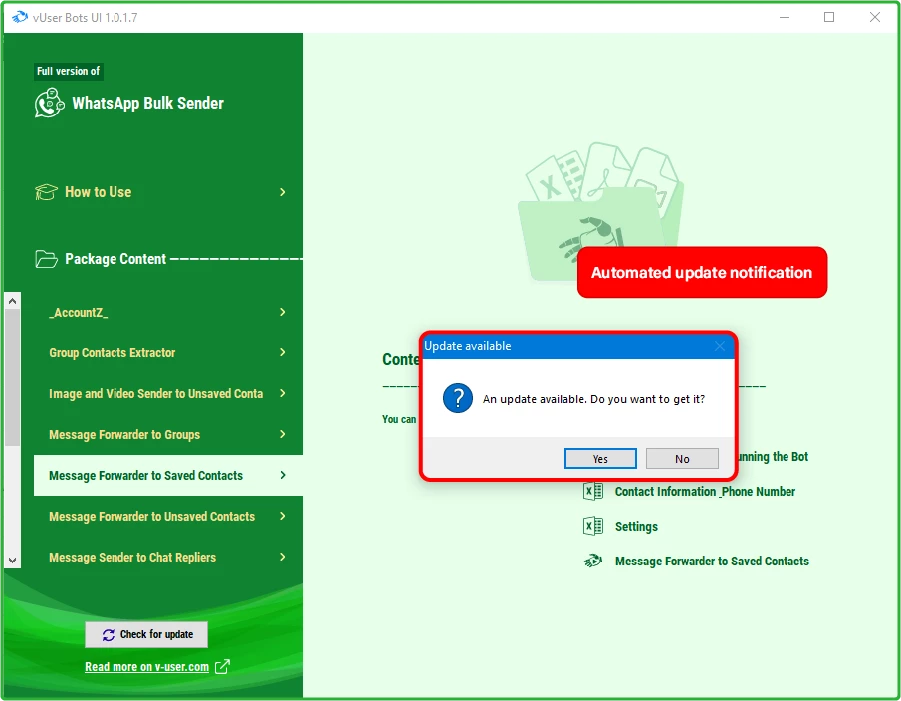Image resolution: width=901 pixels, height=701 pixels.
Task: Click Yes to get the update
Action: [x=600, y=459]
